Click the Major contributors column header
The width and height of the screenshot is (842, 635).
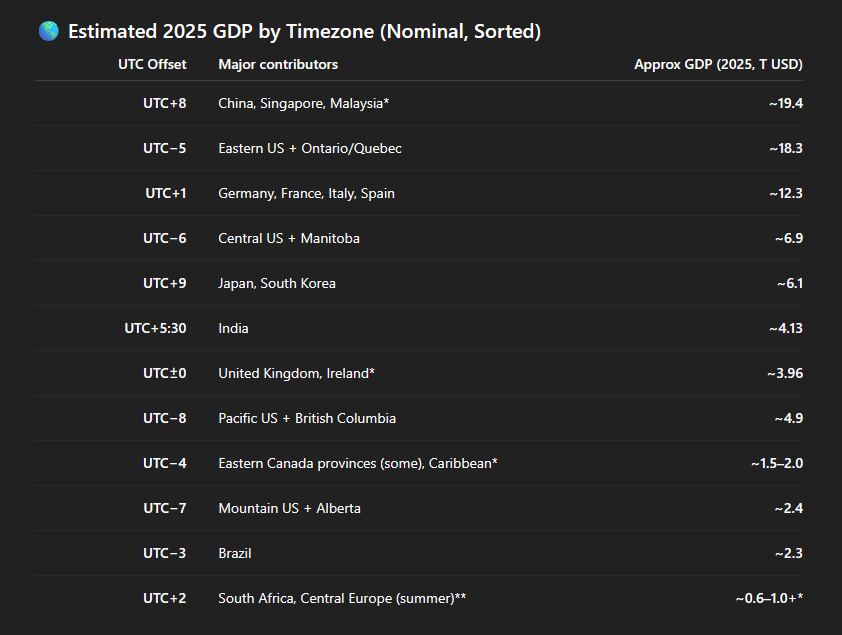[x=278, y=64]
